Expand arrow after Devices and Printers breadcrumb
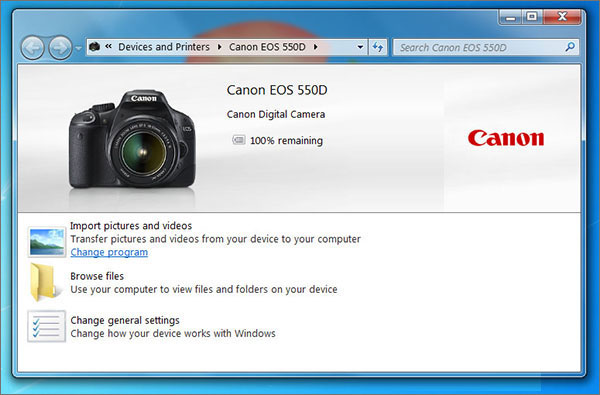The height and width of the screenshot is (395, 600). (219, 47)
